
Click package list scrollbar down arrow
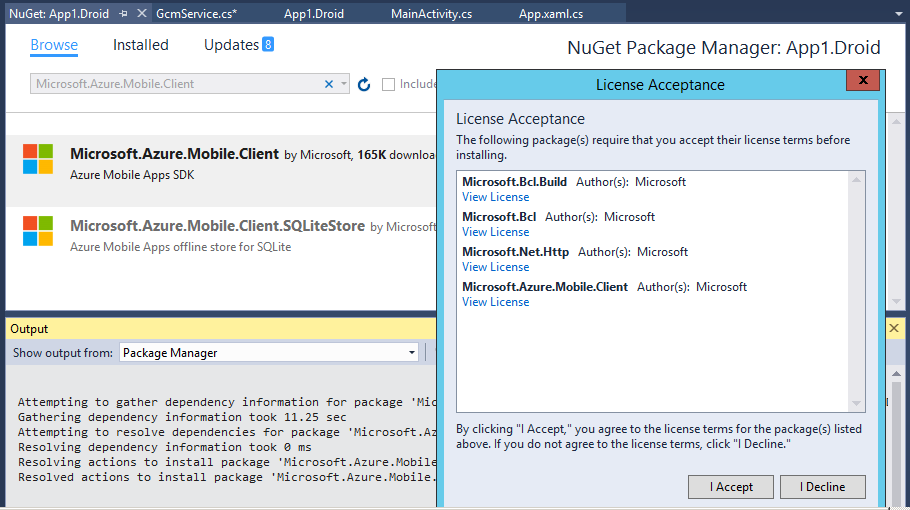[897, 302]
